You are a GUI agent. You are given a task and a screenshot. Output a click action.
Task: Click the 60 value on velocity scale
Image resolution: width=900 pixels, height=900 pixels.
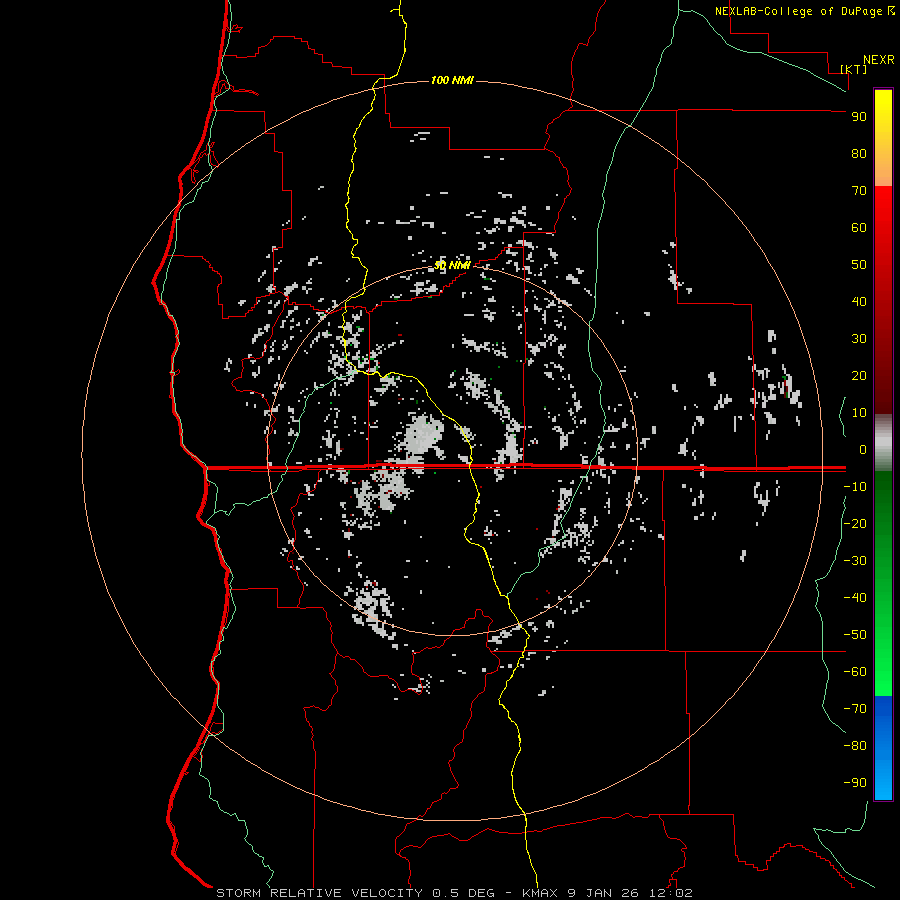859,228
